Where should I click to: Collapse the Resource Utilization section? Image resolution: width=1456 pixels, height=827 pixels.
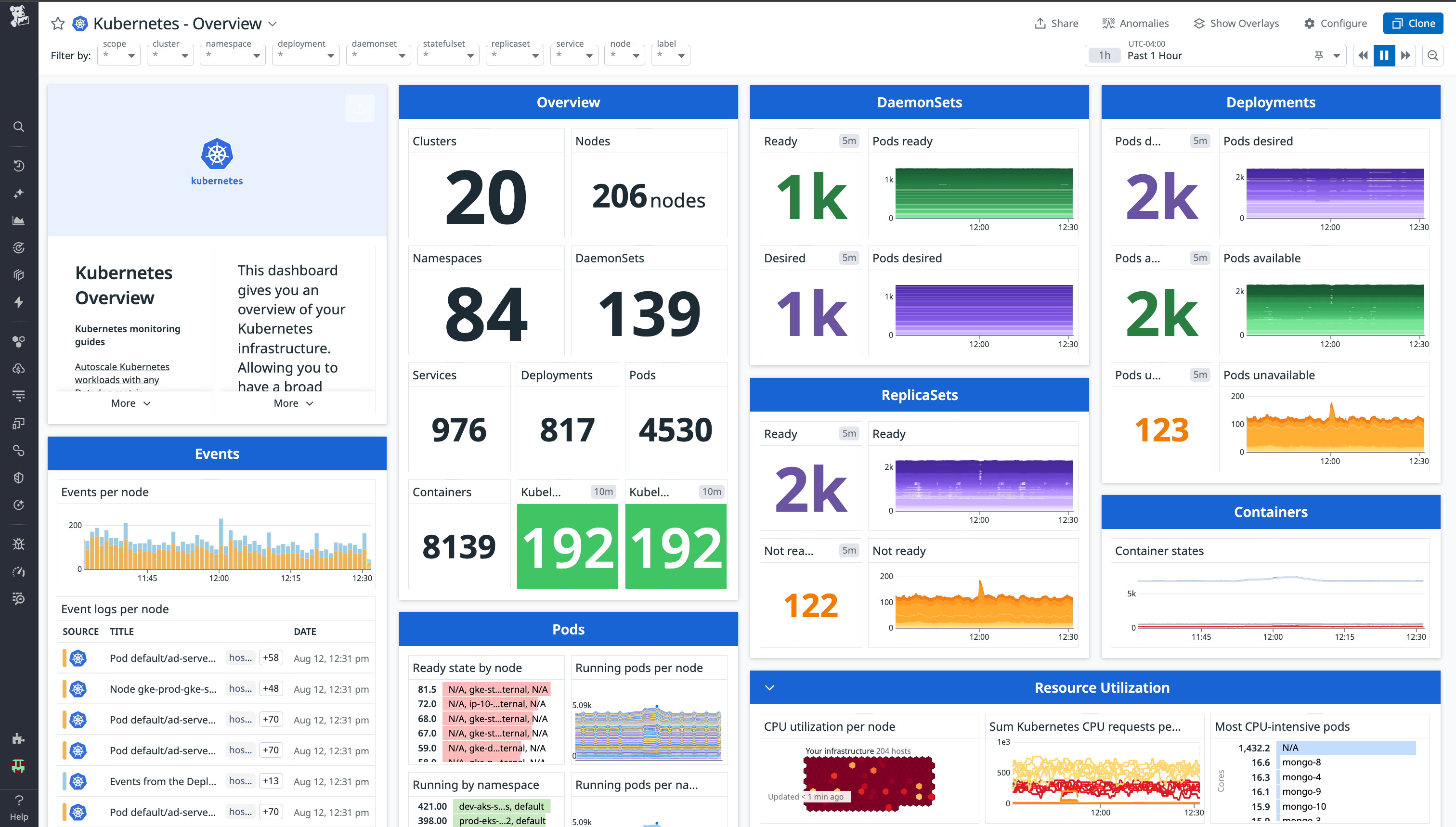[x=769, y=687]
